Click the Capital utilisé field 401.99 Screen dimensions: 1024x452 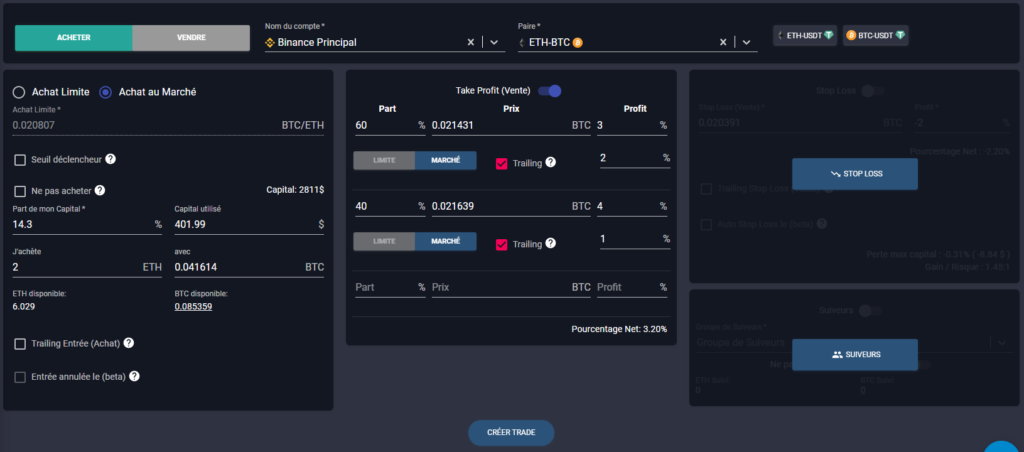click(249, 224)
